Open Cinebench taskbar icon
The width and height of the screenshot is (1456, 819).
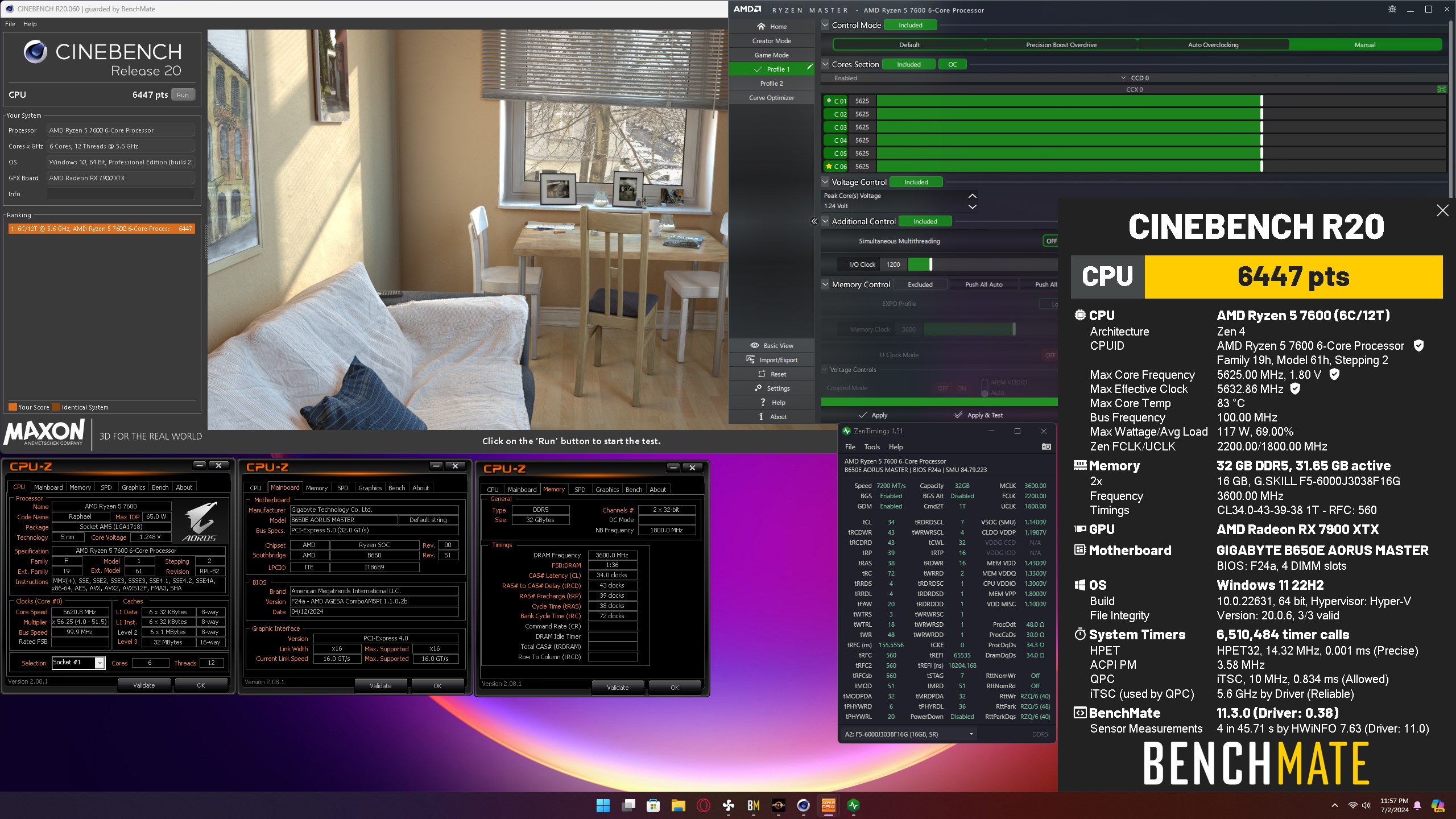(x=803, y=805)
